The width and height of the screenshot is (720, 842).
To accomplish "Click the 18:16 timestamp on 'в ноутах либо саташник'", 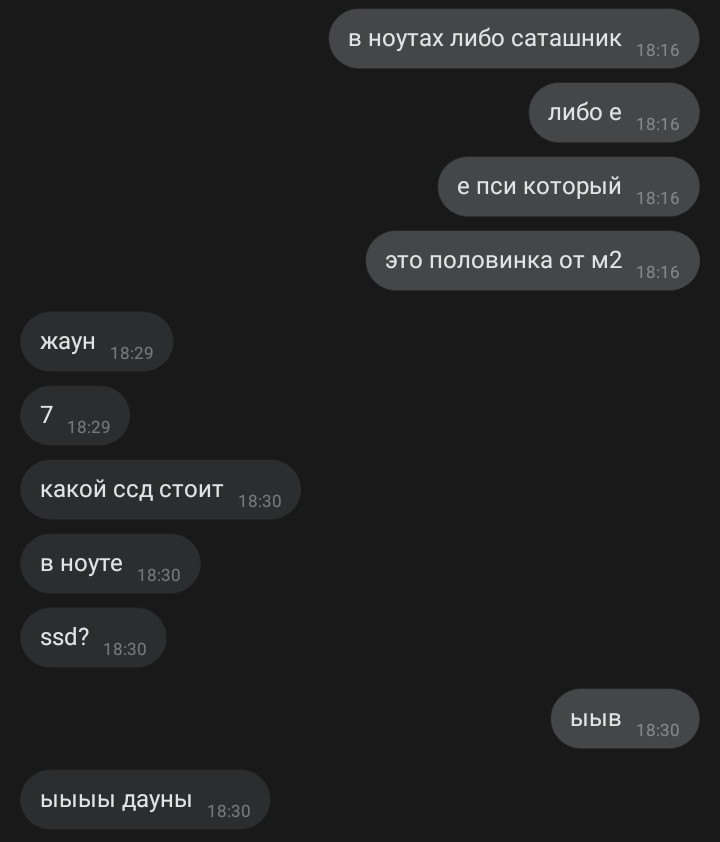I will click(658, 50).
